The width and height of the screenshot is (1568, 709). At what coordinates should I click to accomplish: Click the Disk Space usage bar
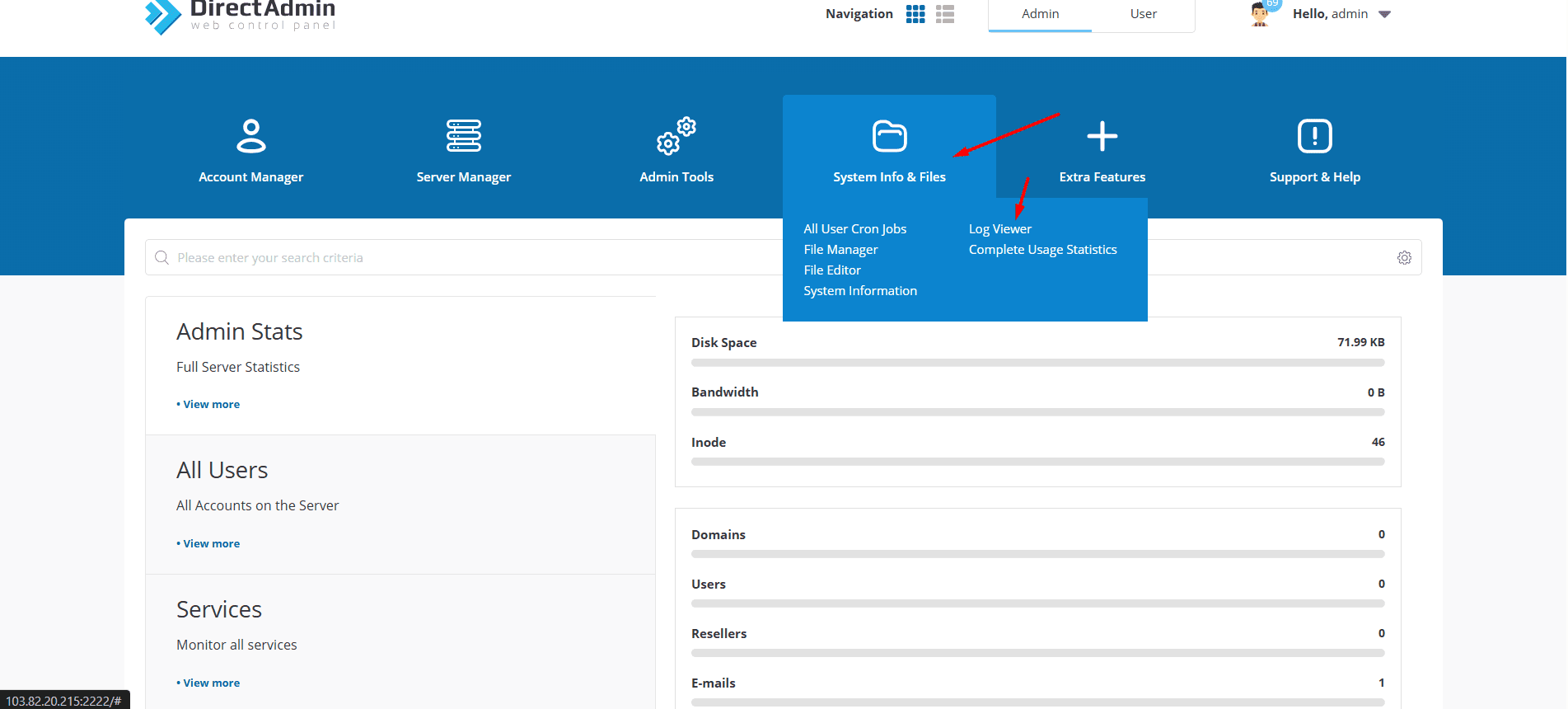1037,363
